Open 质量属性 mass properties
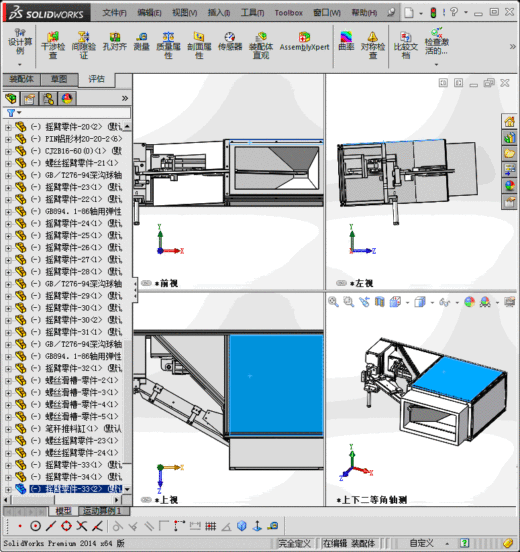The image size is (520, 552). click(168, 45)
